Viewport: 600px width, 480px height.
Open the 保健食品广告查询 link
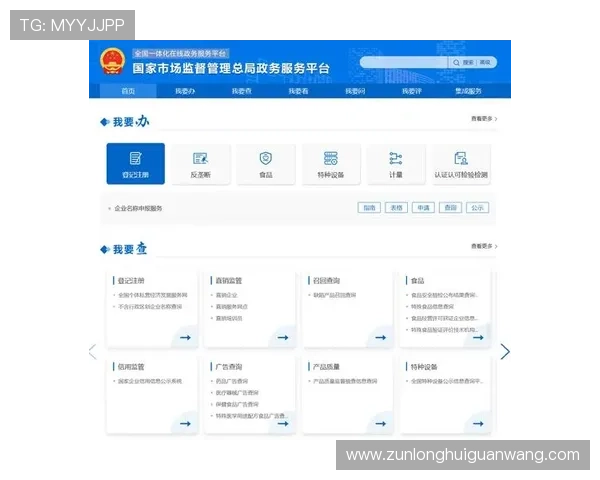click(237, 404)
